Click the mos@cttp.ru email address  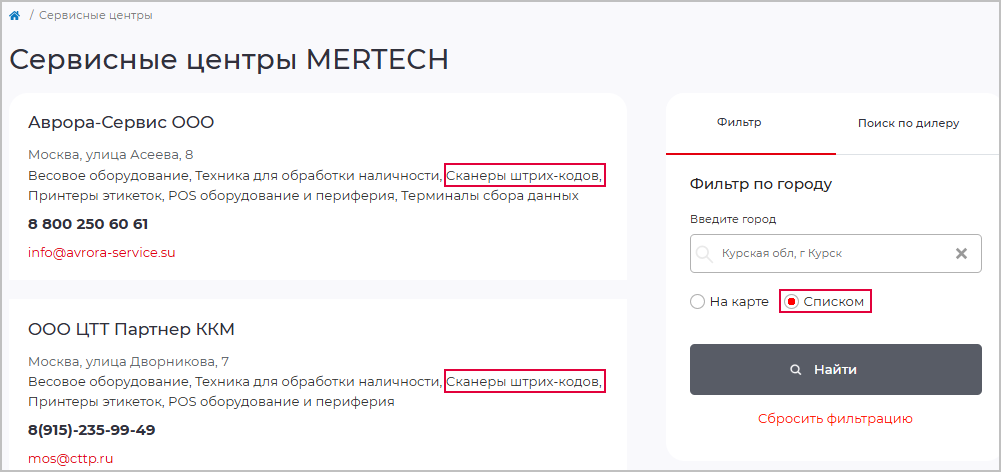point(70,459)
